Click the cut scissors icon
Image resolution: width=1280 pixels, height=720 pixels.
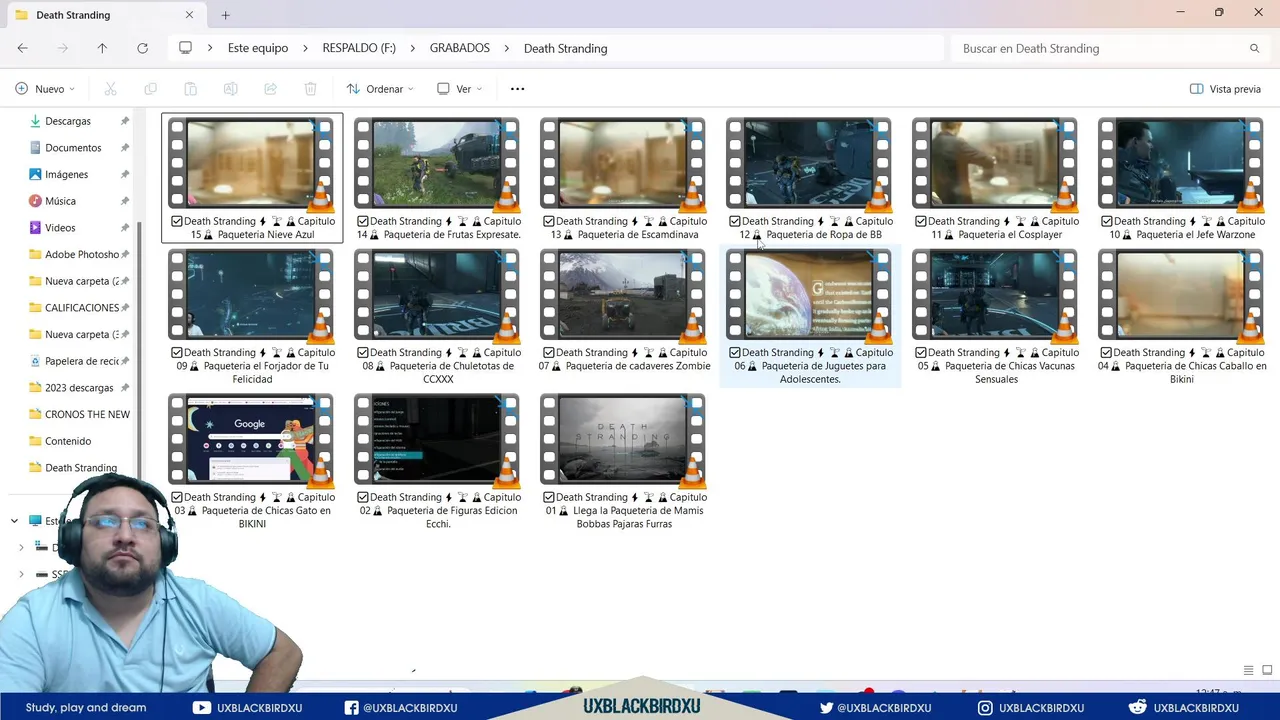point(110,89)
